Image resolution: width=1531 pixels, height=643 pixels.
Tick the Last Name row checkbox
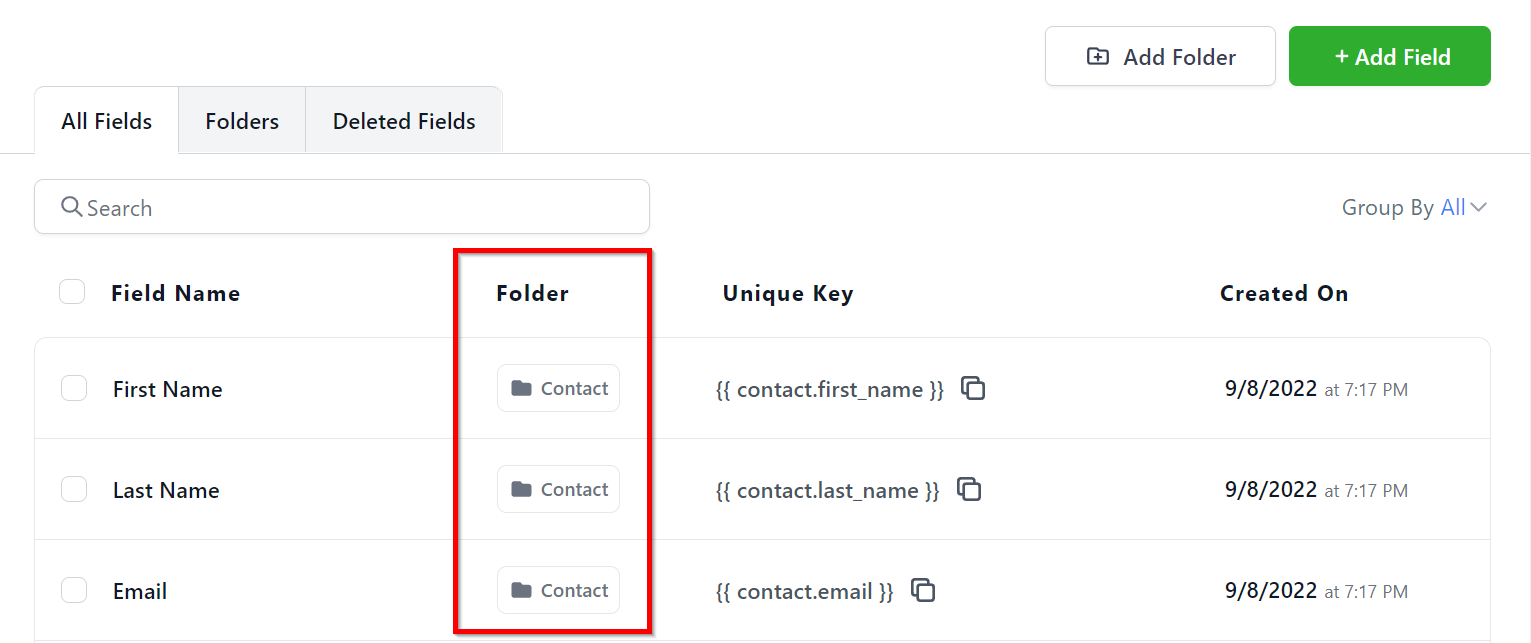point(74,489)
